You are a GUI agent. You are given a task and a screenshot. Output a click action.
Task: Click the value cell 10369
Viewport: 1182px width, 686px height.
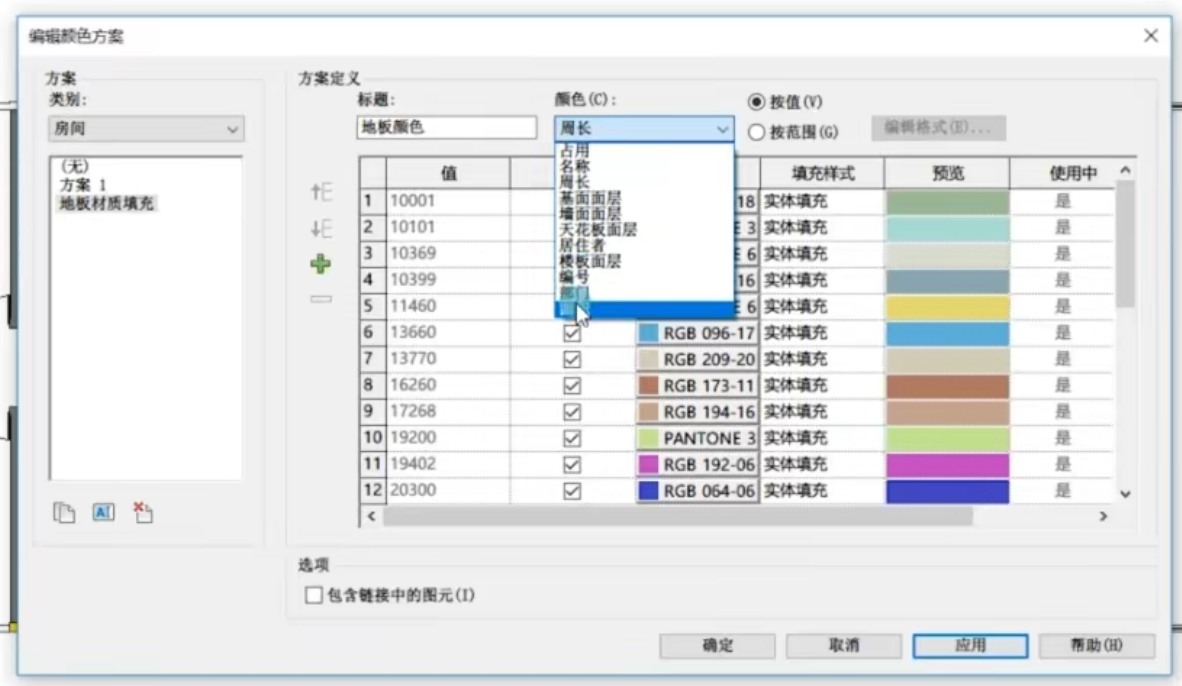tap(449, 254)
